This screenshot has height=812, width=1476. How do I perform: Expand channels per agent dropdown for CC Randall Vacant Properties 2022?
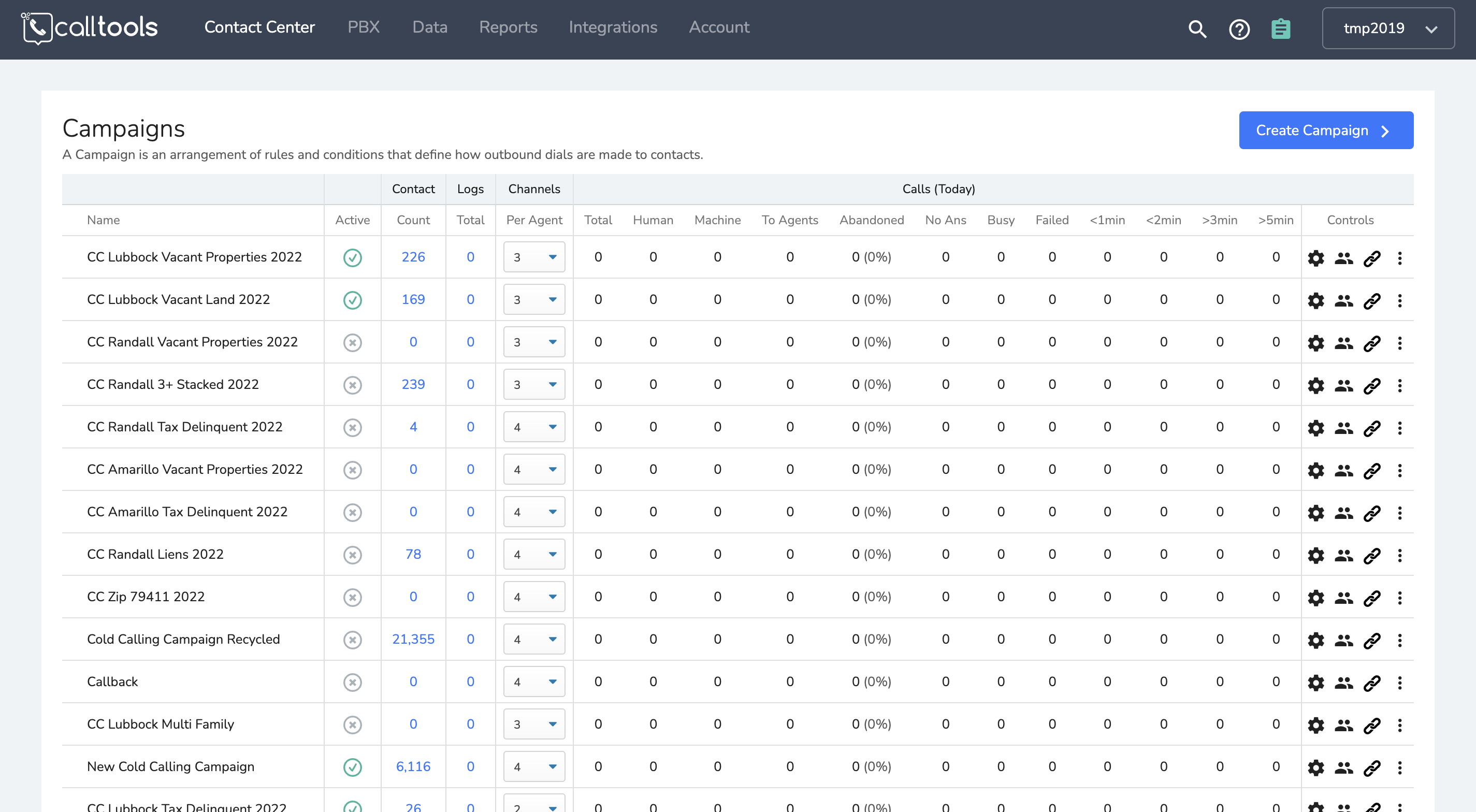(x=534, y=342)
